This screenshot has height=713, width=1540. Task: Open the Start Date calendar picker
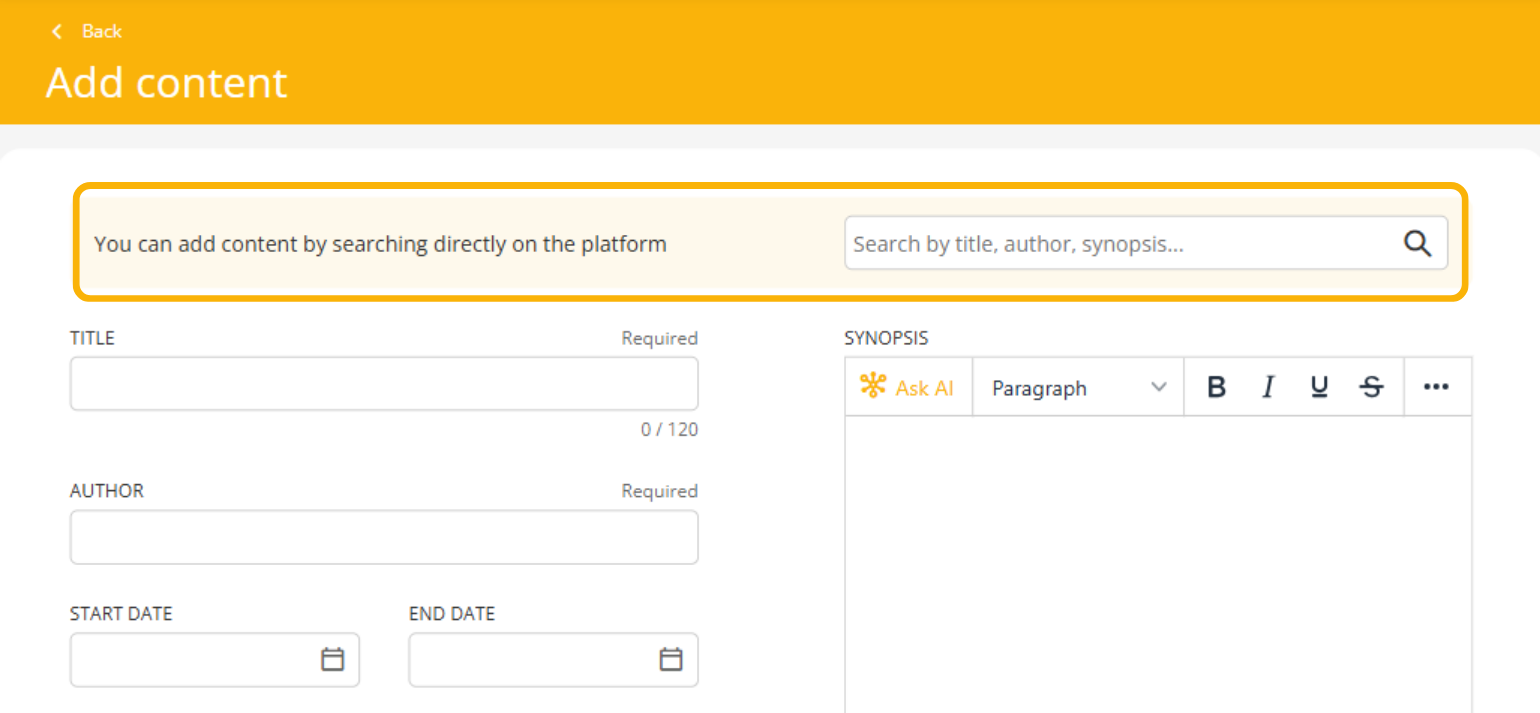tap(332, 660)
